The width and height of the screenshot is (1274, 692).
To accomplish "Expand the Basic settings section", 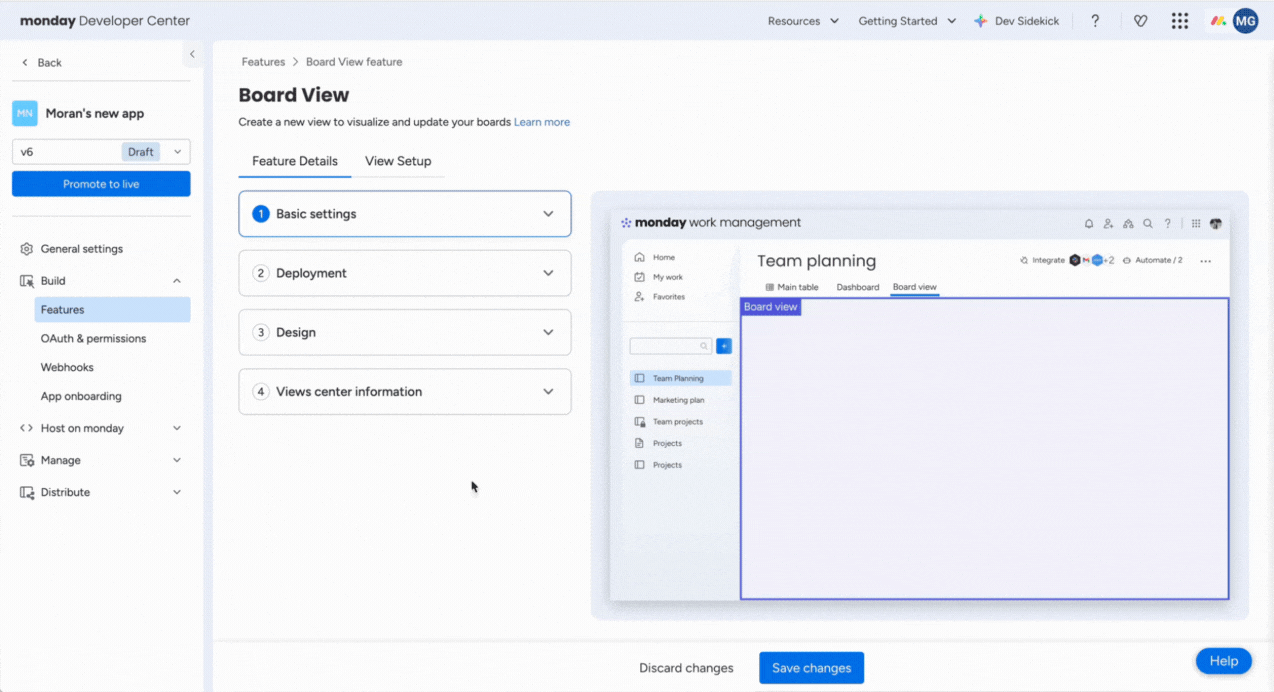I will tap(404, 214).
